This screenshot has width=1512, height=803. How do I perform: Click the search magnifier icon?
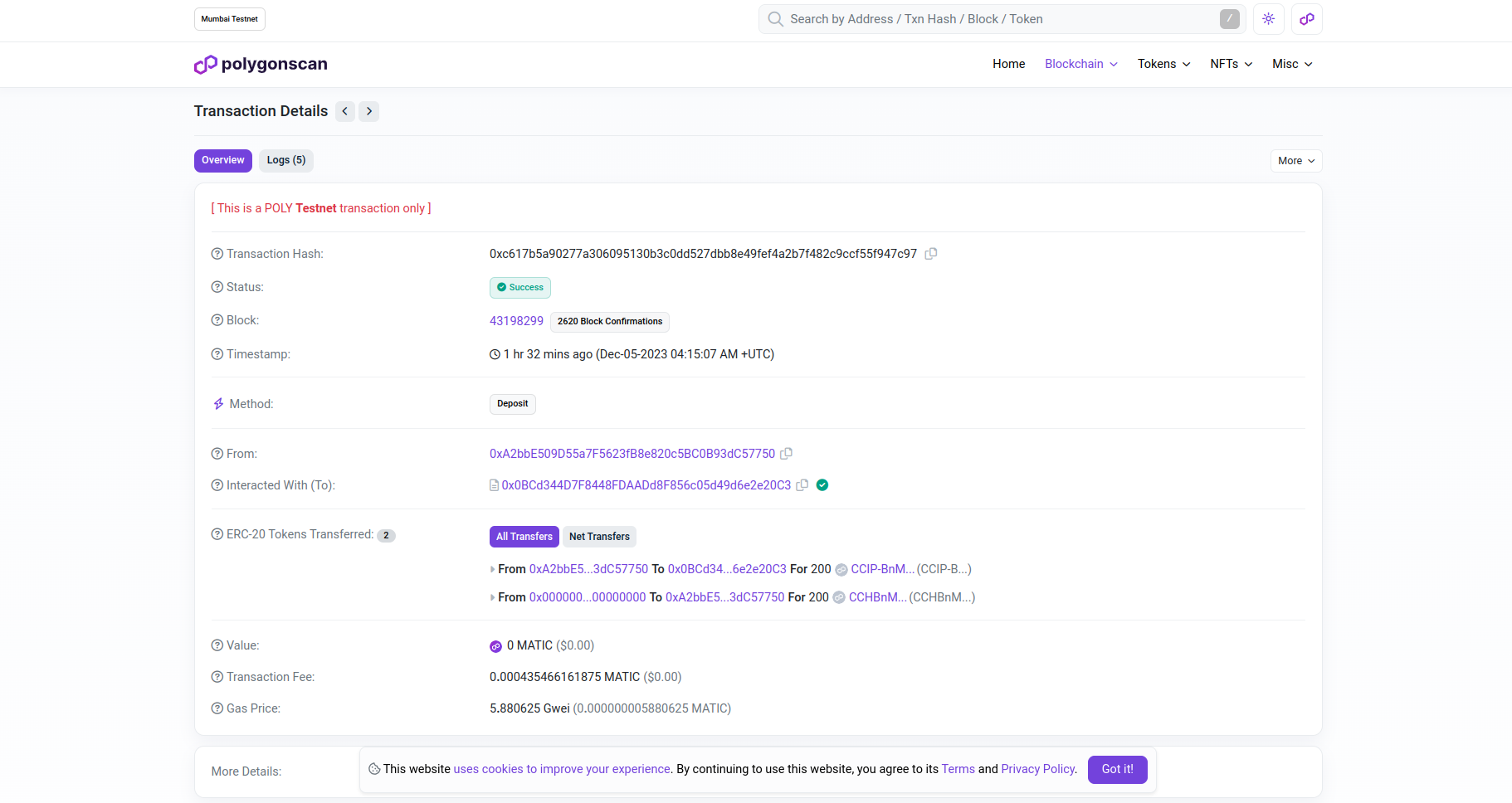[x=775, y=19]
